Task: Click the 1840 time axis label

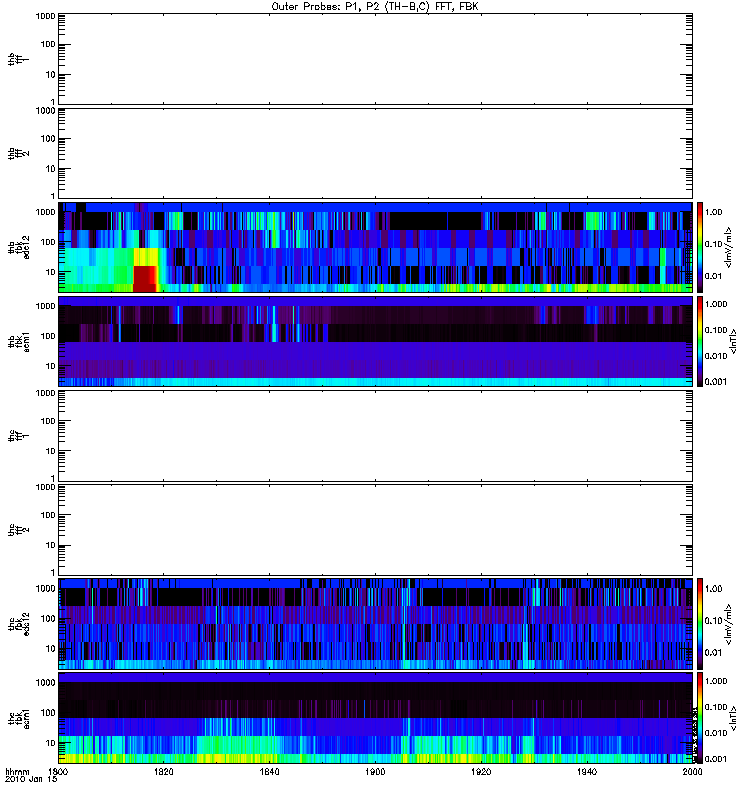Action: [x=269, y=772]
